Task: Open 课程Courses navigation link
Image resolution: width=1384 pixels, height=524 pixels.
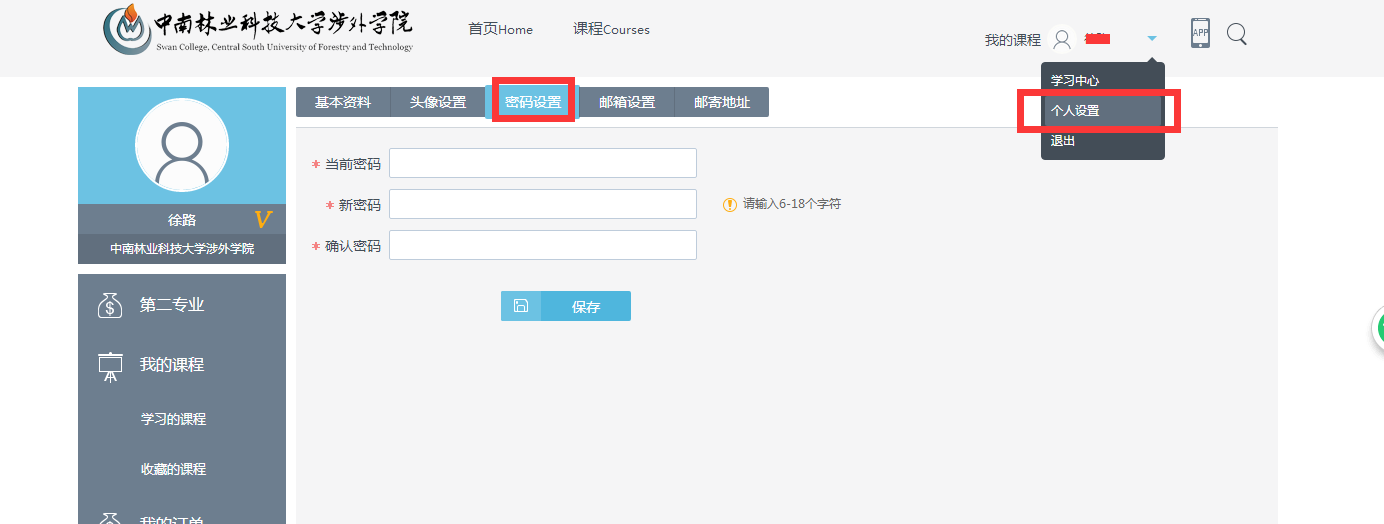Action: 611,30
